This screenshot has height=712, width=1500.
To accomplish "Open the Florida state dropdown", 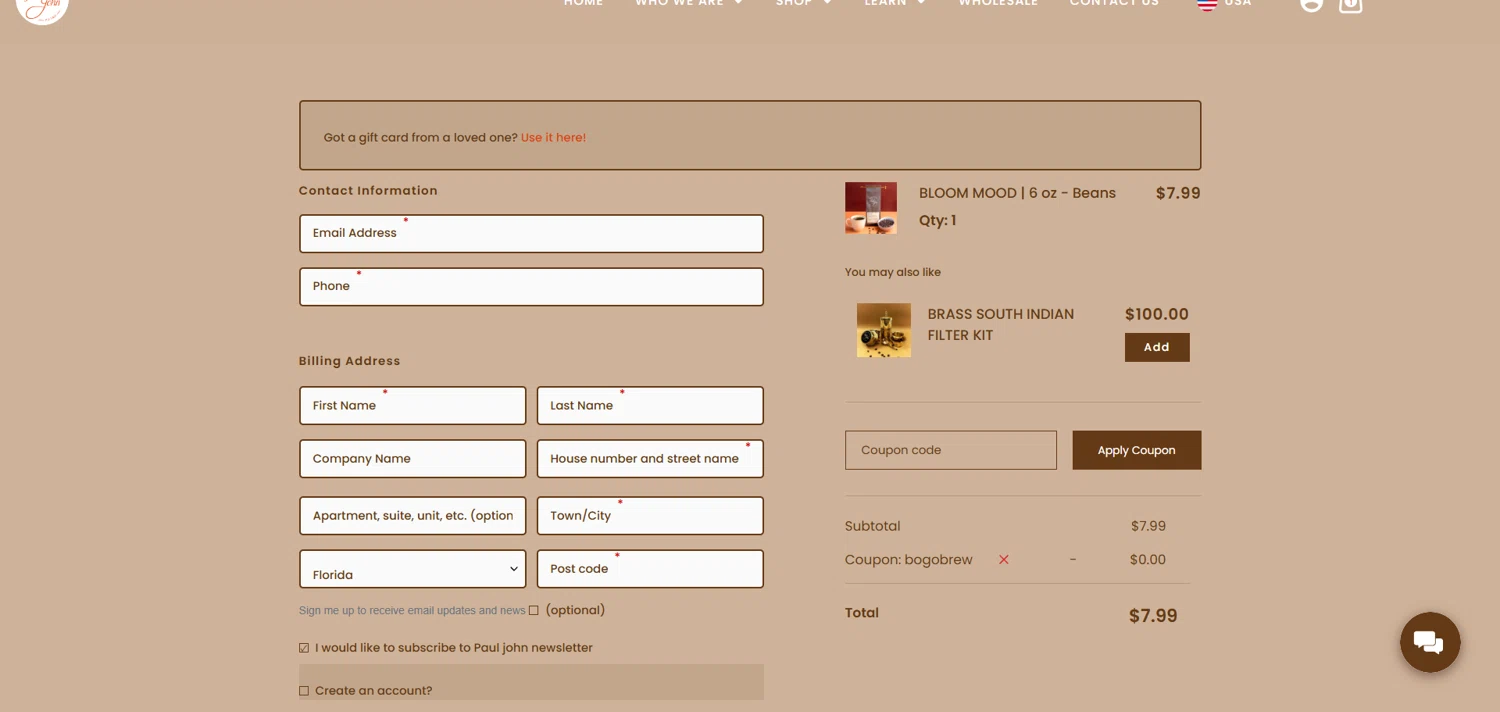I will 413,569.
